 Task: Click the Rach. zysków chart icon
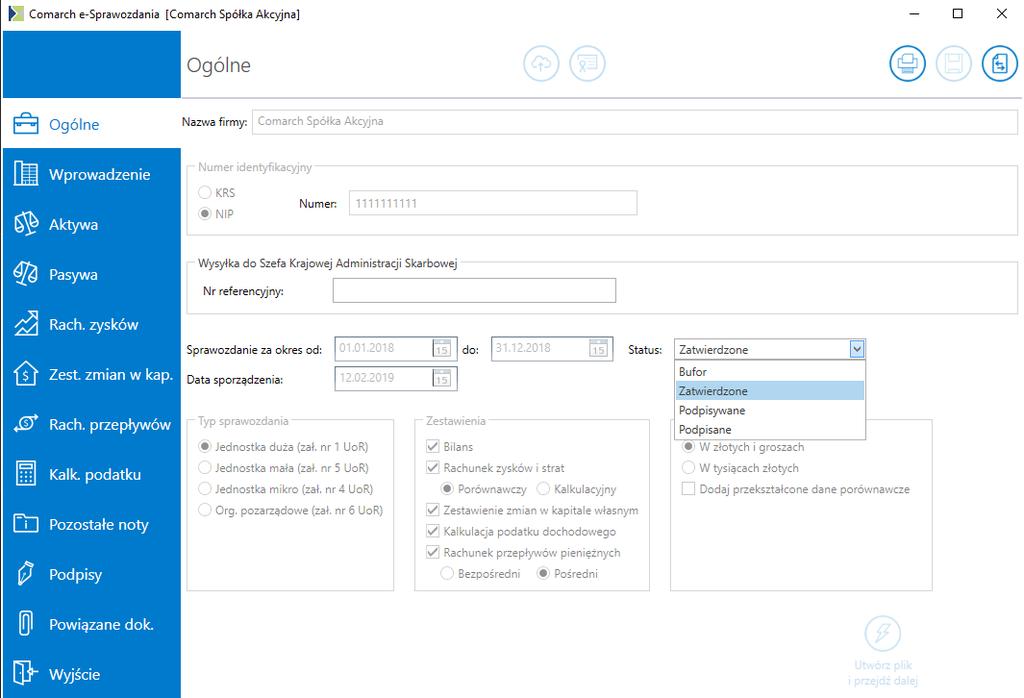tap(26, 324)
